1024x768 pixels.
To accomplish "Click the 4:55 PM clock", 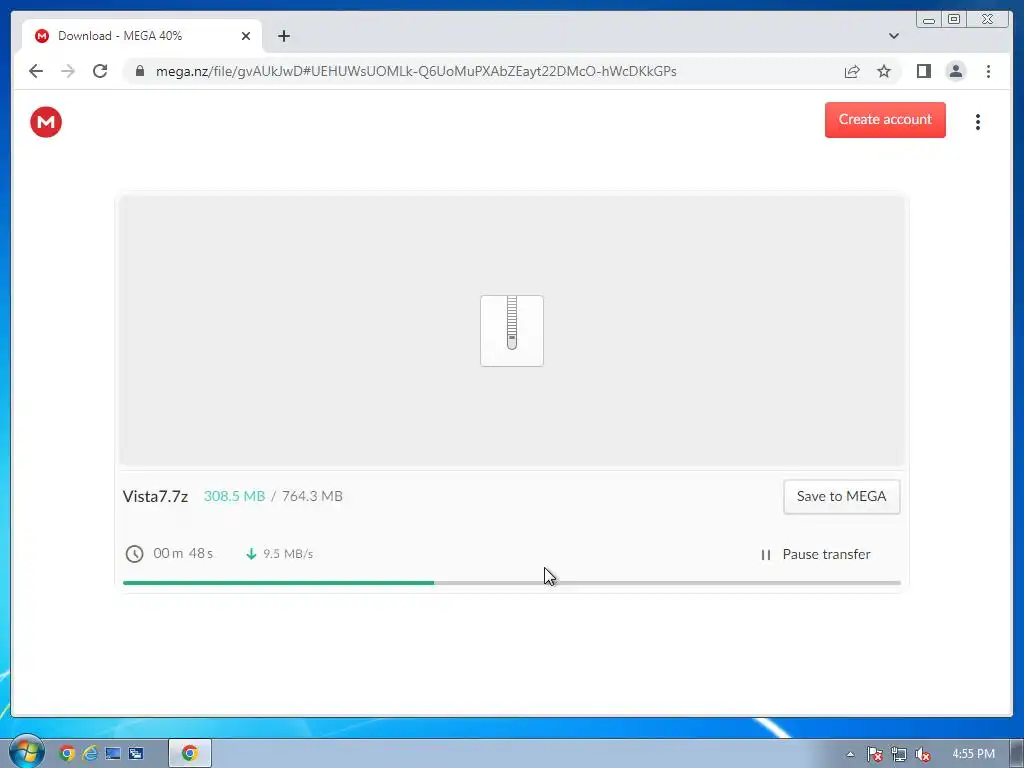I will click(x=973, y=754).
